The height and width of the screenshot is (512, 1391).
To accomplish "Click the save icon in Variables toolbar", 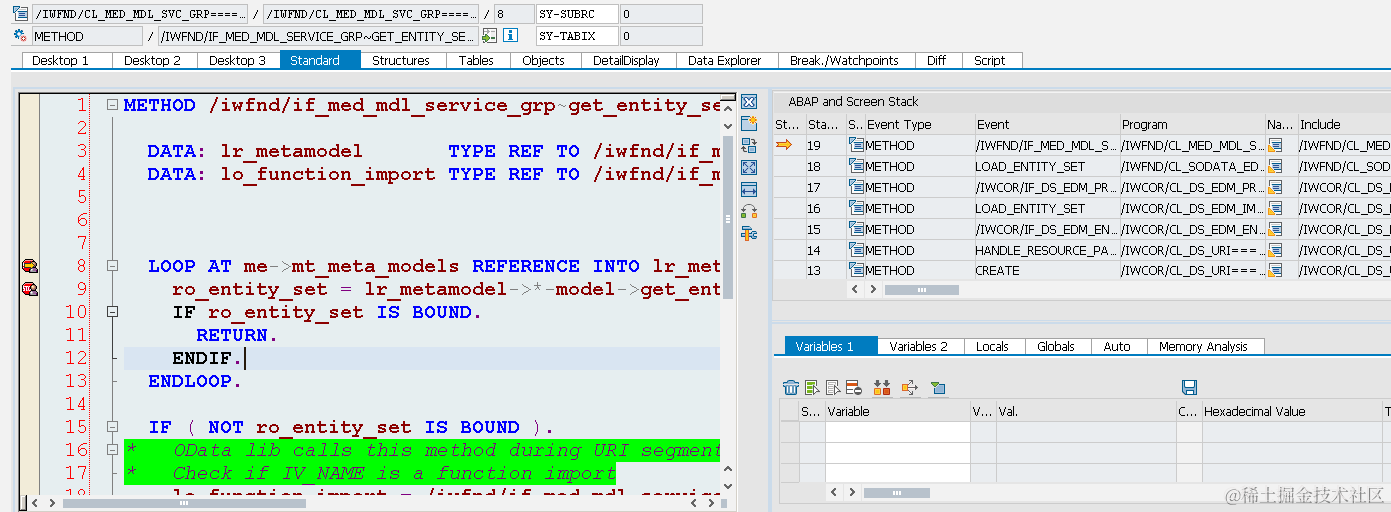I will point(1189,388).
